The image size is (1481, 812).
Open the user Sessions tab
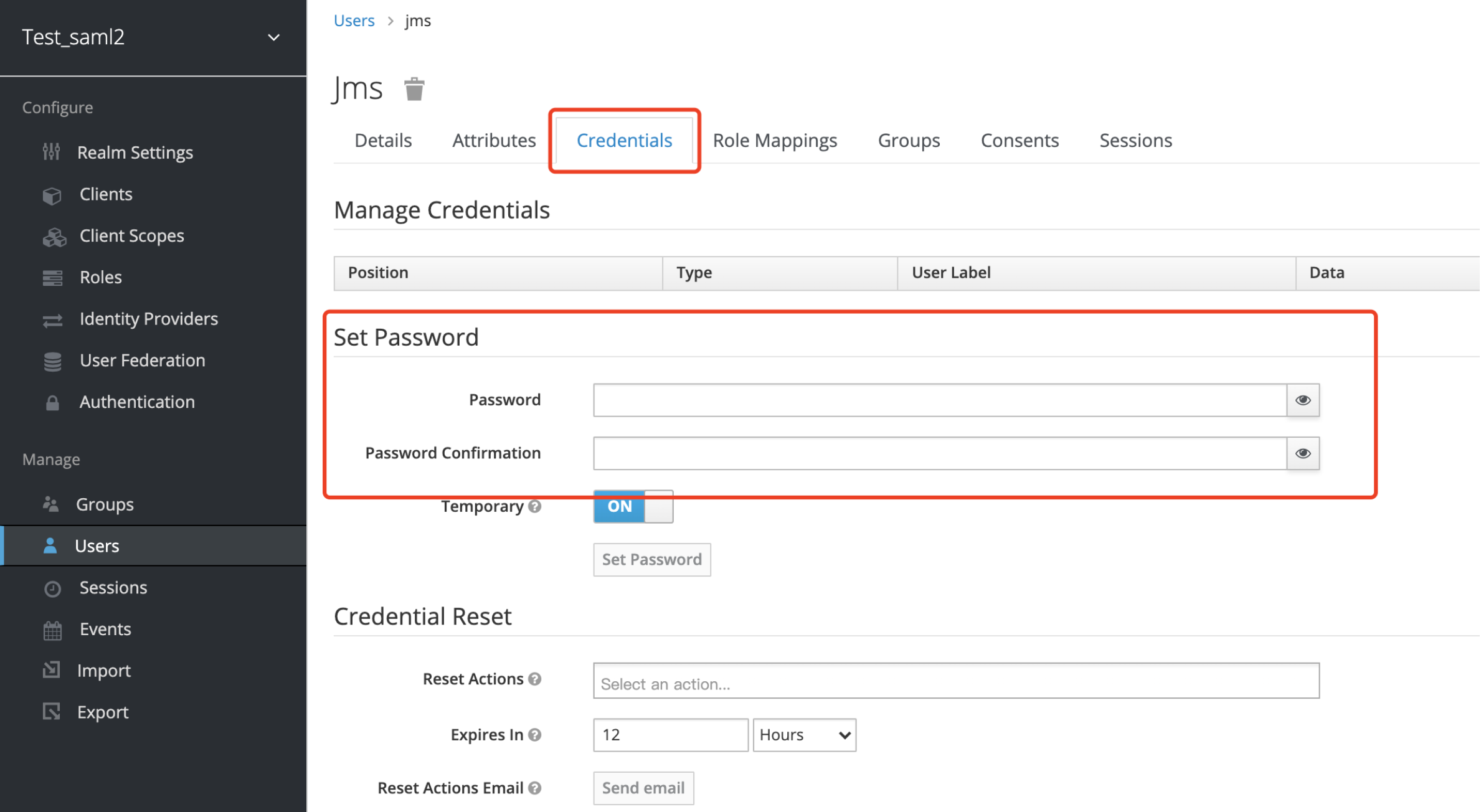coord(1135,141)
